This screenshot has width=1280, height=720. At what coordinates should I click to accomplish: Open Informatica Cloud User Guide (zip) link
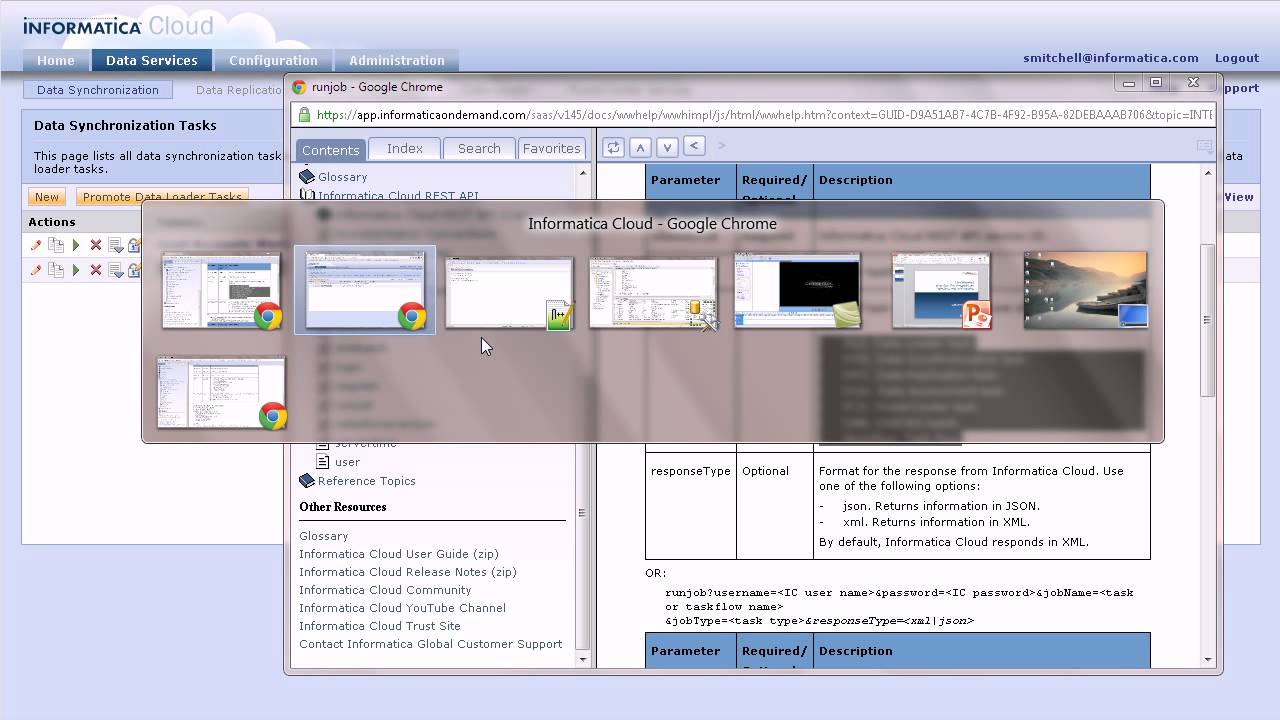399,554
